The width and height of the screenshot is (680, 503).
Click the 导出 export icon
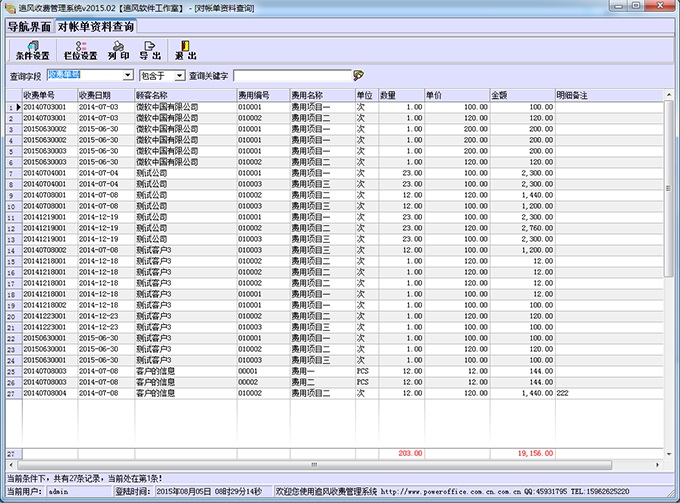[150, 49]
